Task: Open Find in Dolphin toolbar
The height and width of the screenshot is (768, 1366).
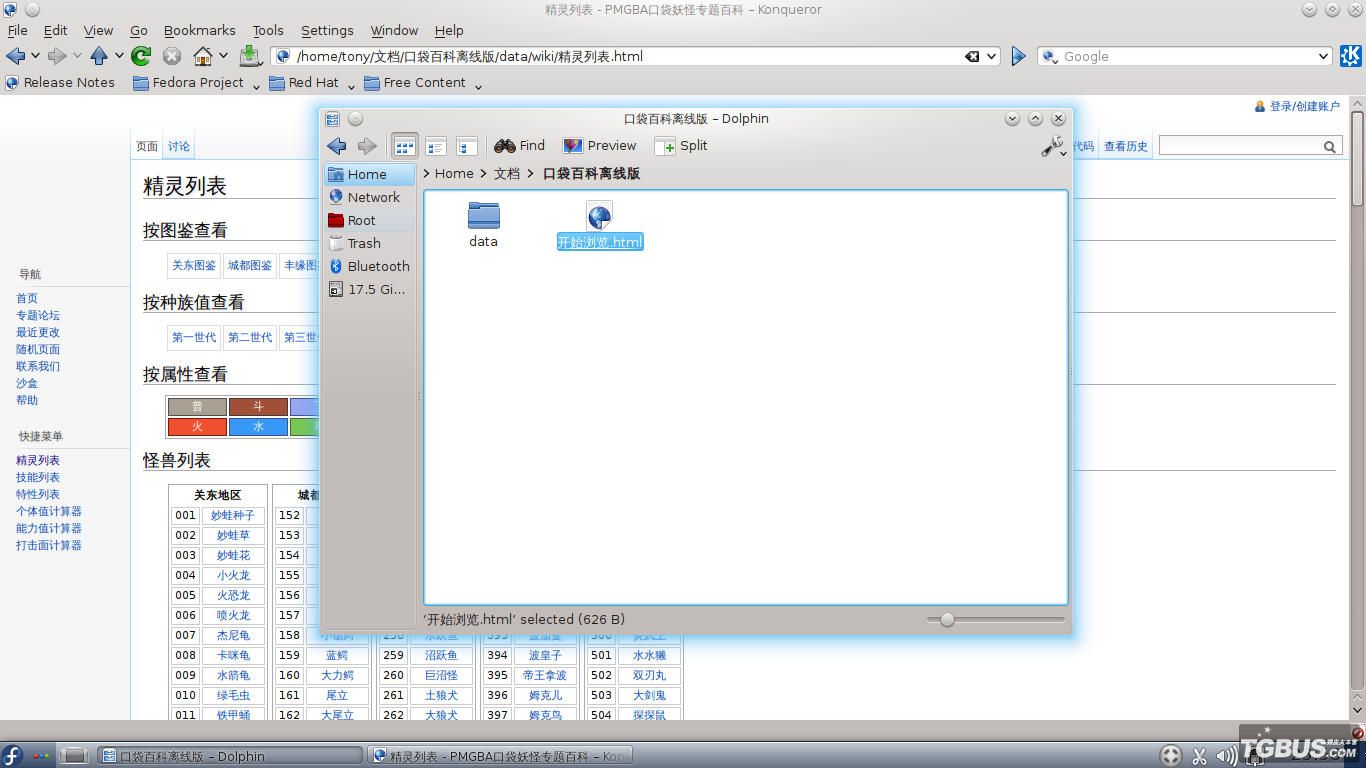Action: coord(520,146)
